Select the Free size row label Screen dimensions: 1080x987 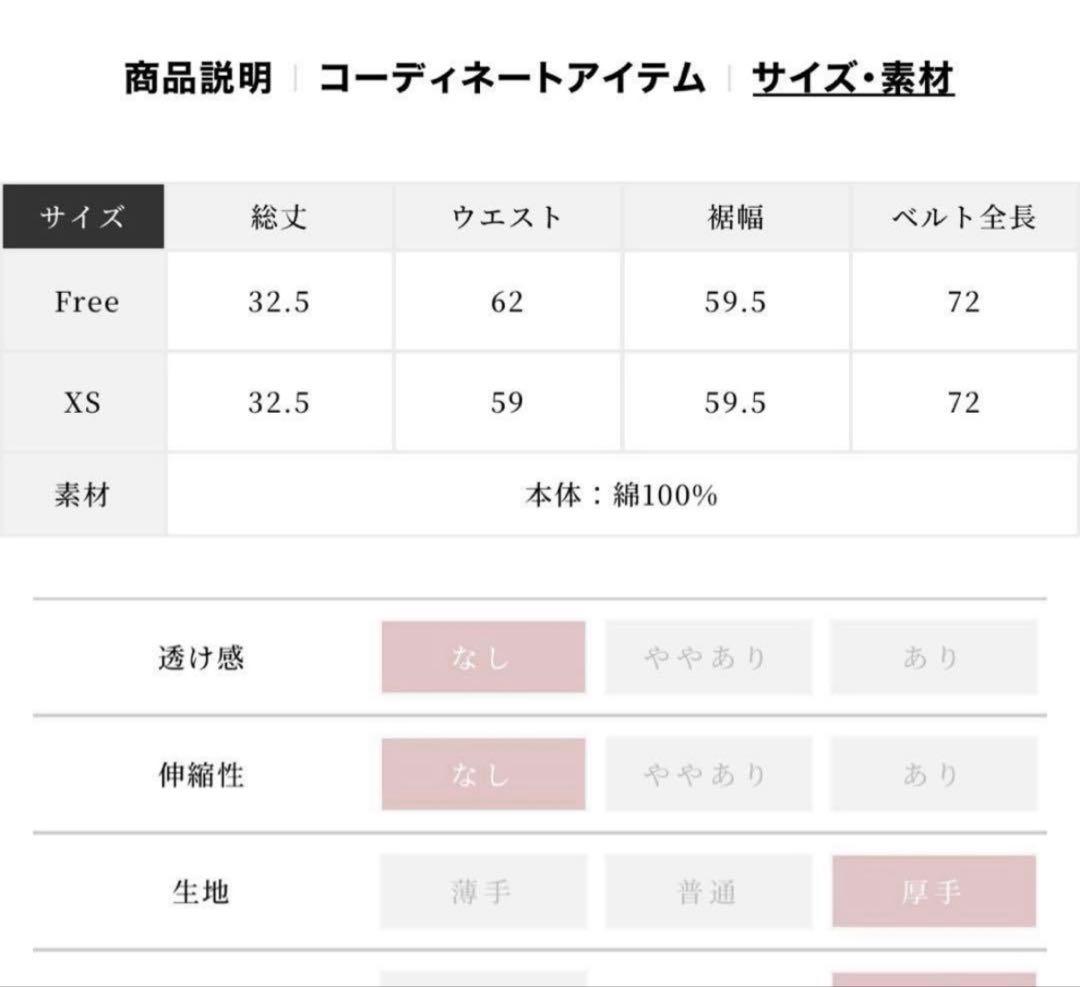point(85,302)
